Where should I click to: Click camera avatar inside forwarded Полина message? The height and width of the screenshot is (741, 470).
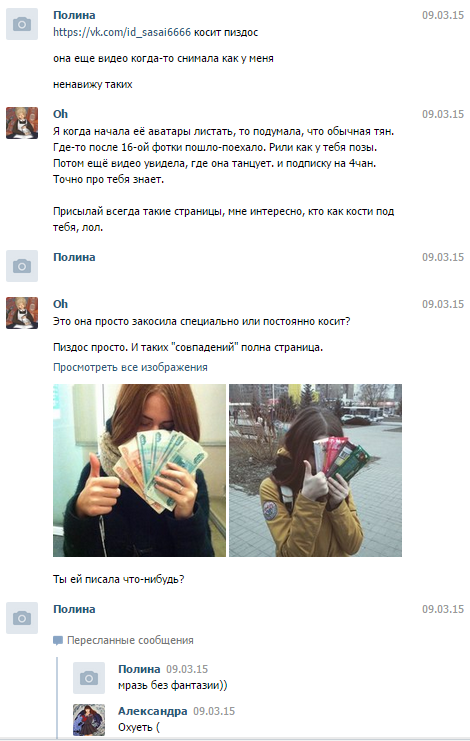coord(89,678)
